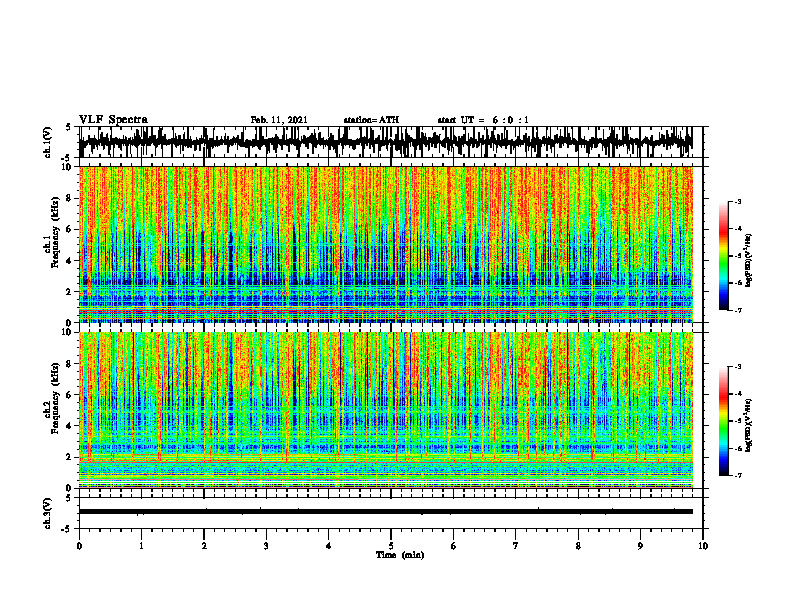Click the ch.2 spectrogram color bar

click(723, 421)
